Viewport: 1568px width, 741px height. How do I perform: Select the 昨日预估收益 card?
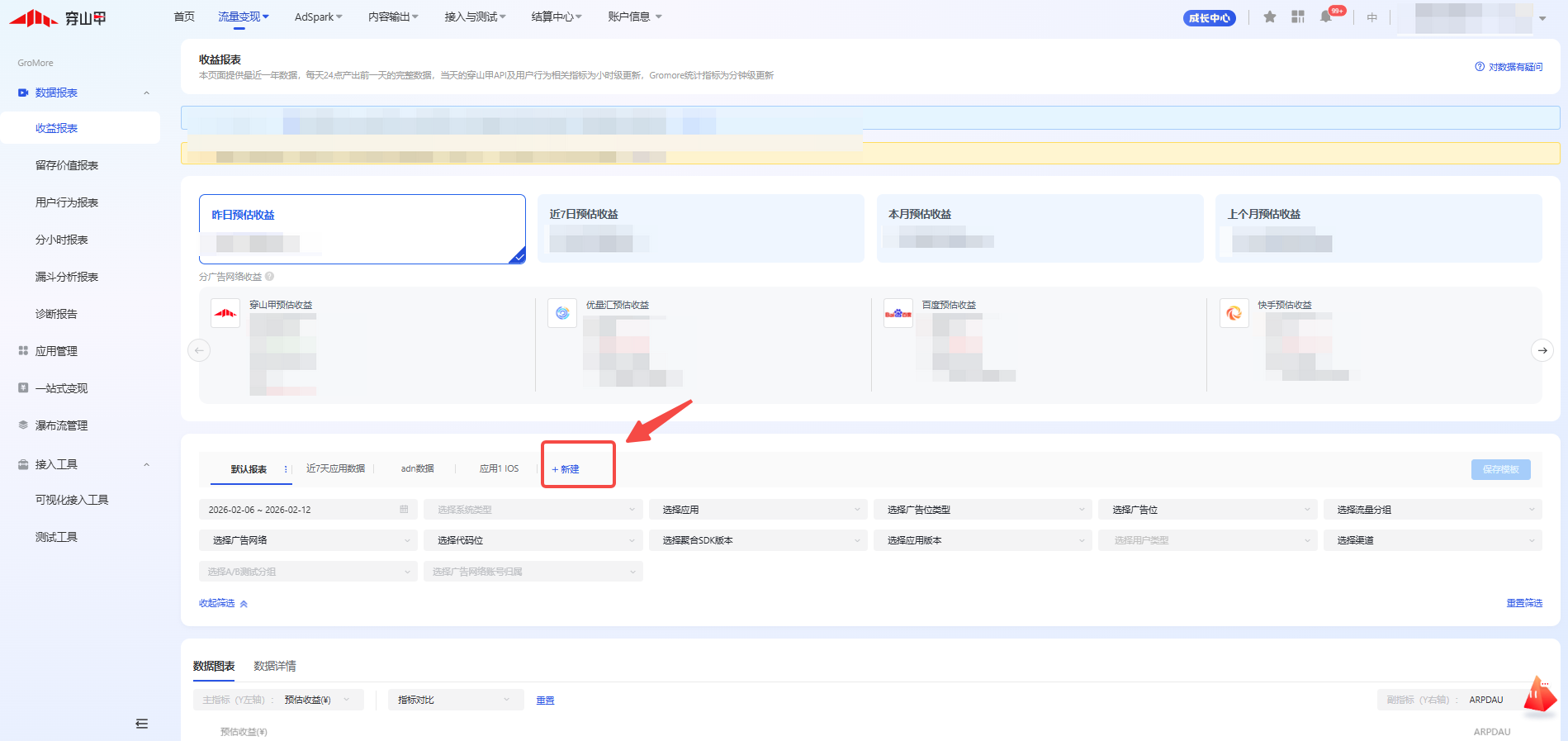pos(362,229)
